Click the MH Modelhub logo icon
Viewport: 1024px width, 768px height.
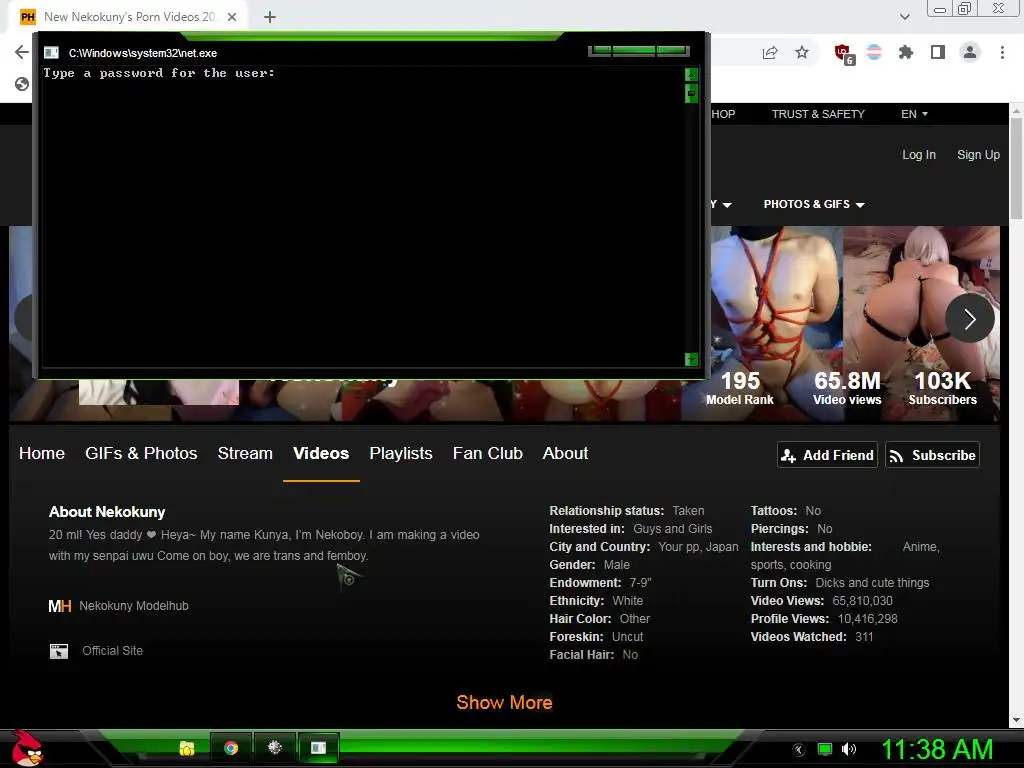pos(59,606)
